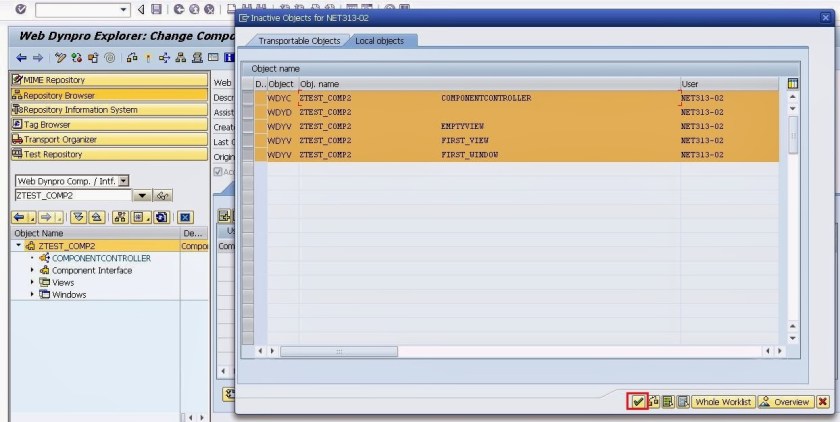840x422 pixels.
Task: Open the table layout settings icon
Action: pos(793,84)
